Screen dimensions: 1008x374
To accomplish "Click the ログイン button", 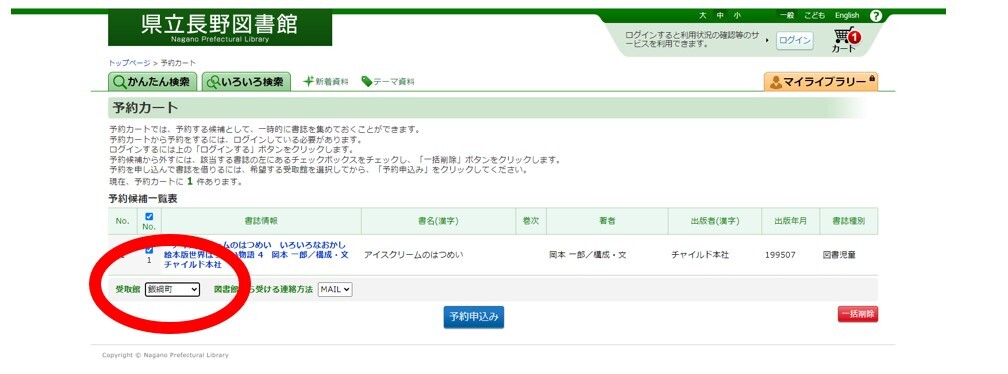I will pyautogui.click(x=795, y=40).
